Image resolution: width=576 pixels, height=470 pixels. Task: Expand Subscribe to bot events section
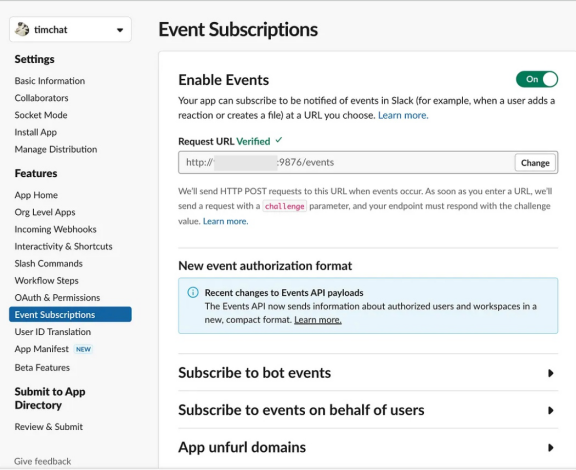pyautogui.click(x=368, y=373)
